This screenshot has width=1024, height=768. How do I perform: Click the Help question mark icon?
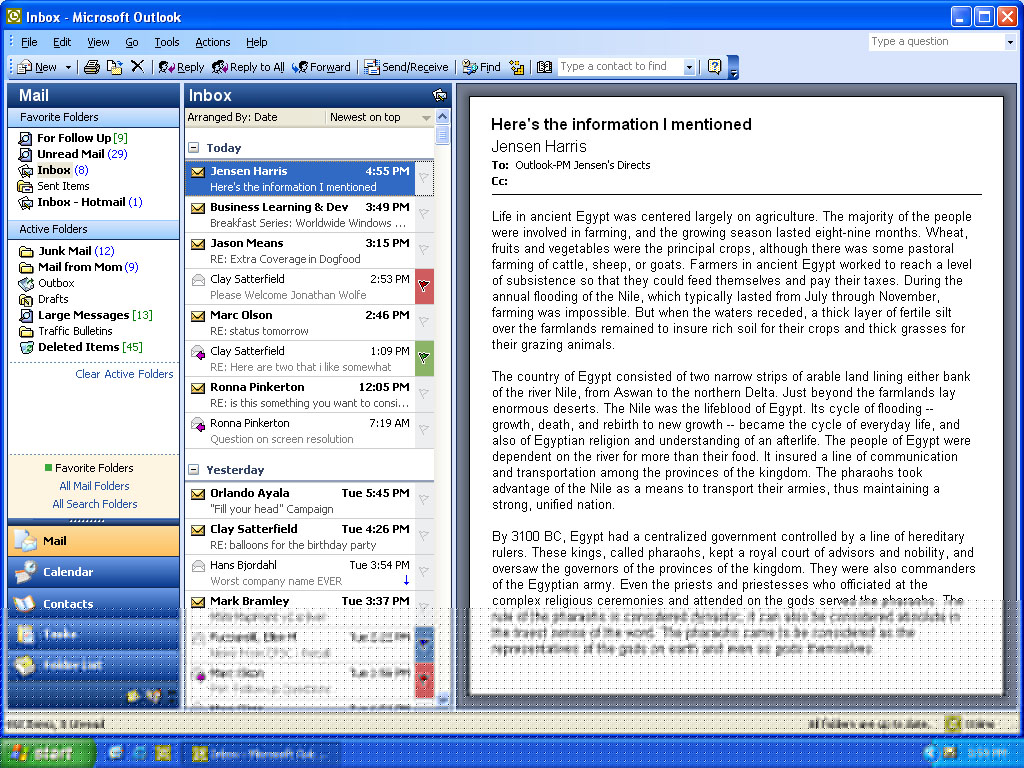tap(714, 67)
